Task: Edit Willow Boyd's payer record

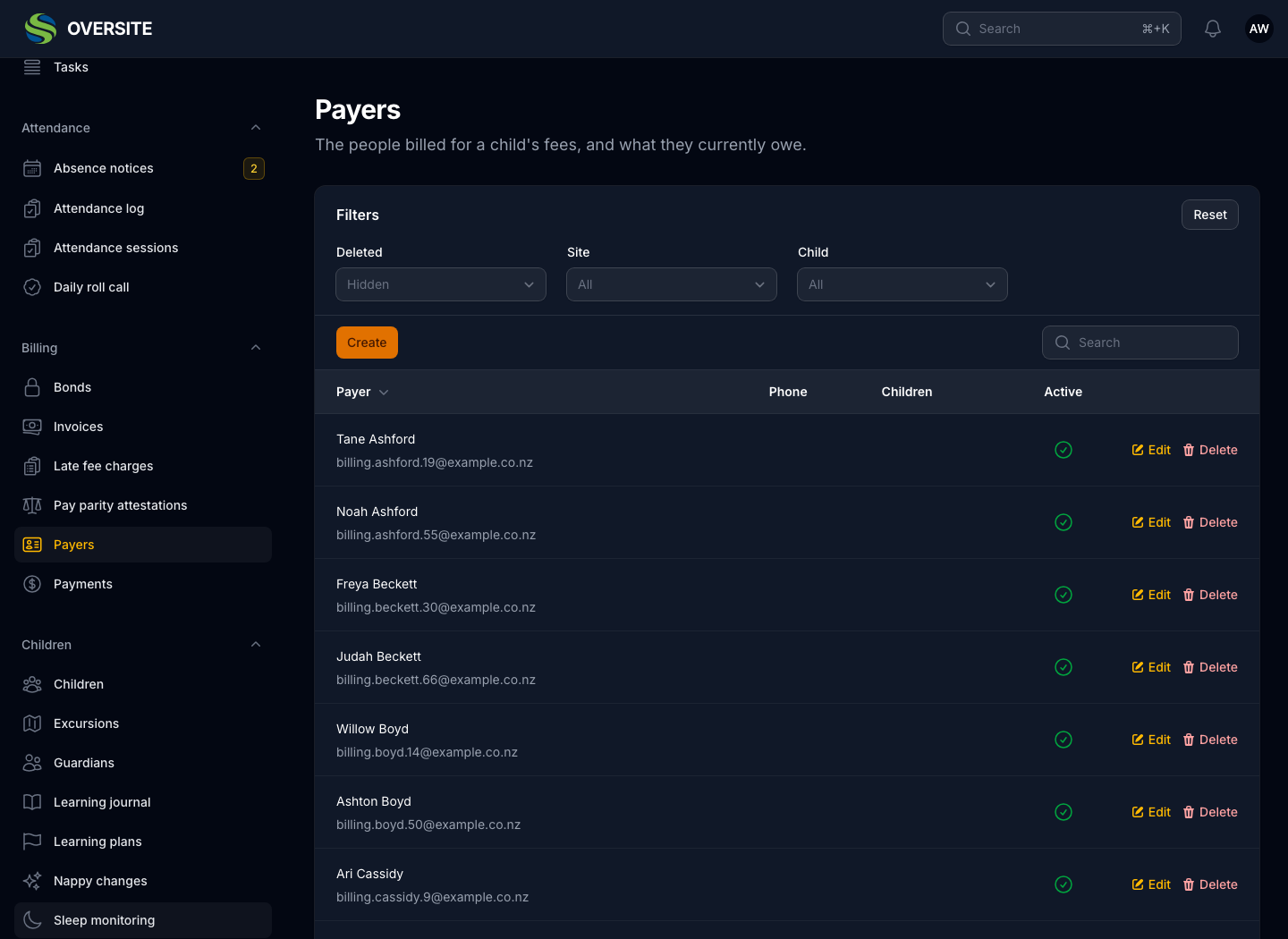Action: [1151, 740]
